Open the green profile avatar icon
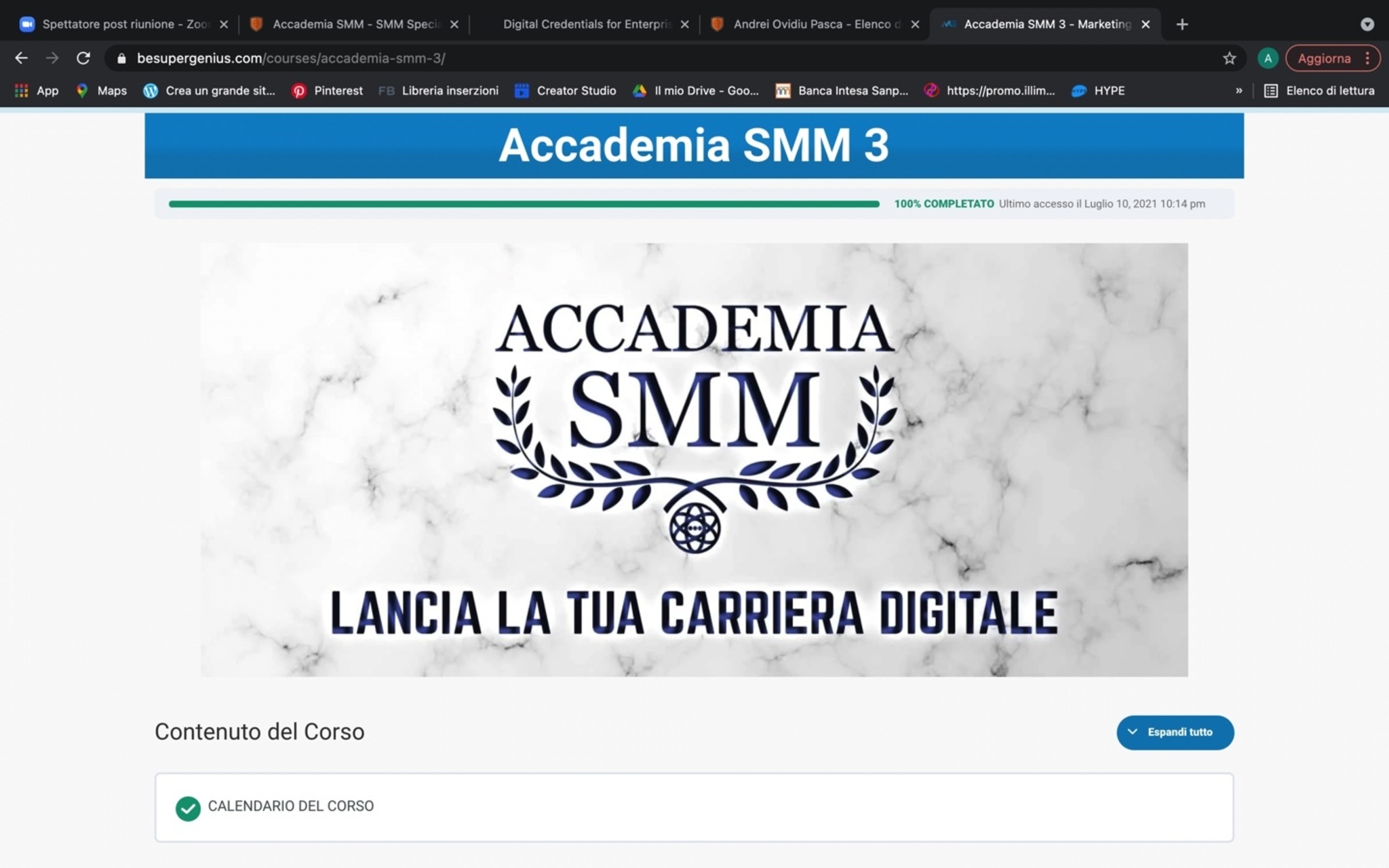Screen dimensions: 1389x868 [1267, 58]
